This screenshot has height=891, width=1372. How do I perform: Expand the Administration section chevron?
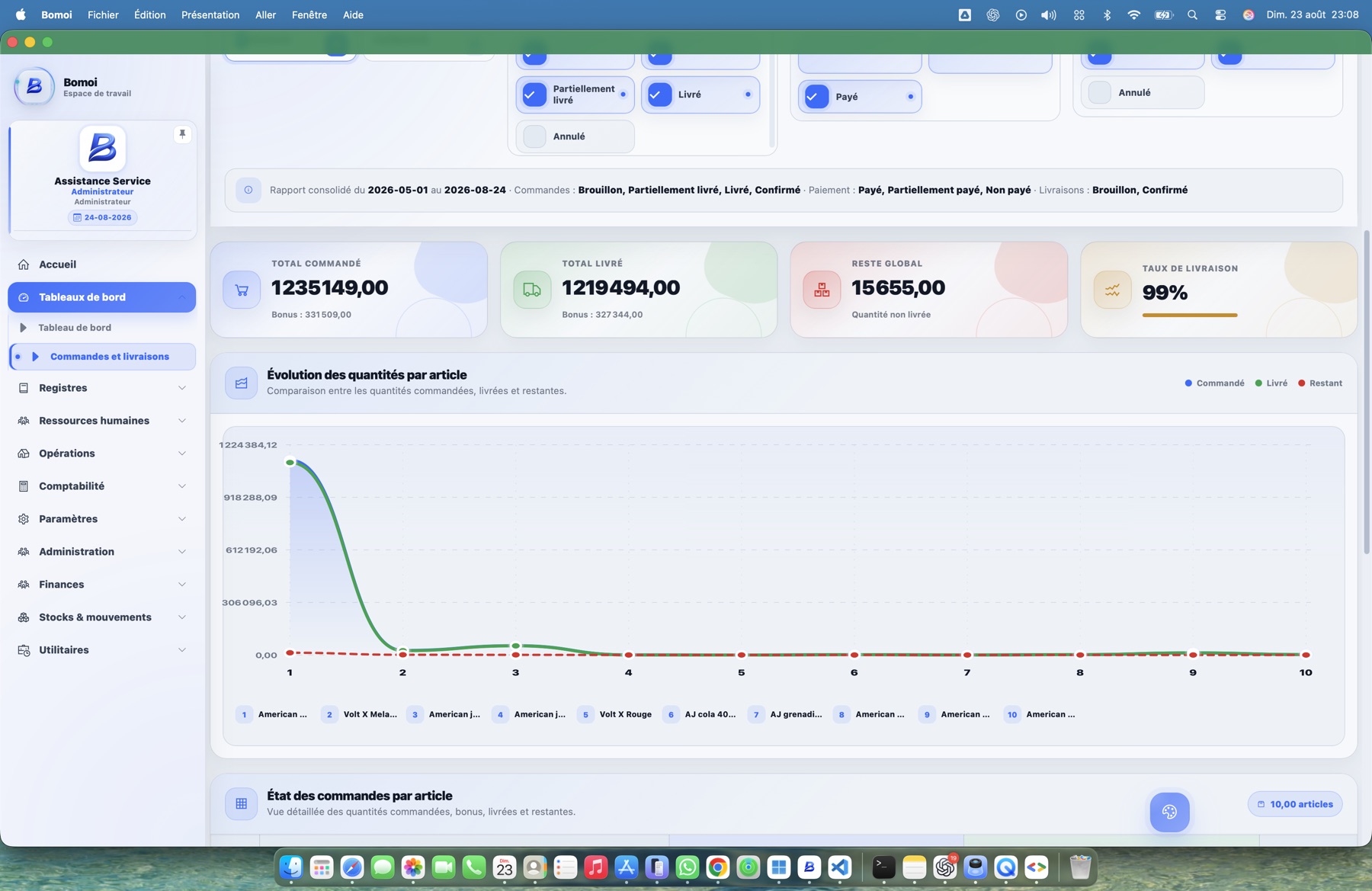point(182,552)
